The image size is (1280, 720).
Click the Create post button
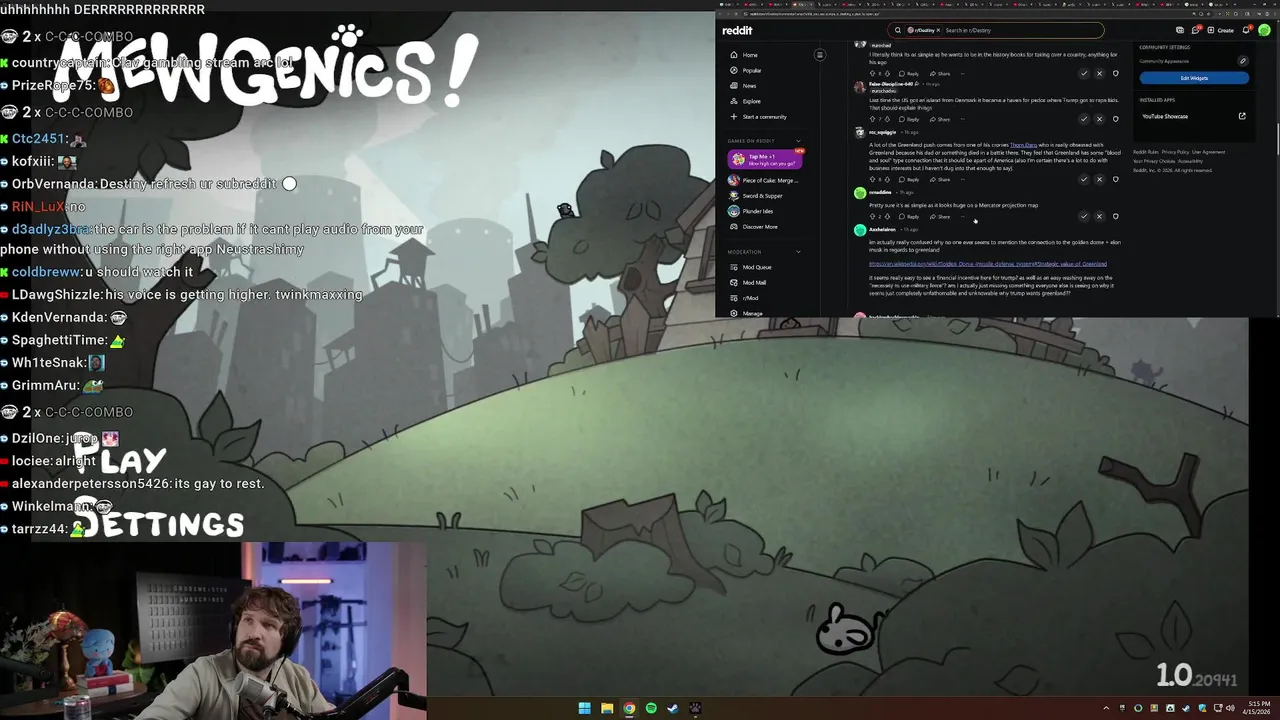click(1219, 30)
